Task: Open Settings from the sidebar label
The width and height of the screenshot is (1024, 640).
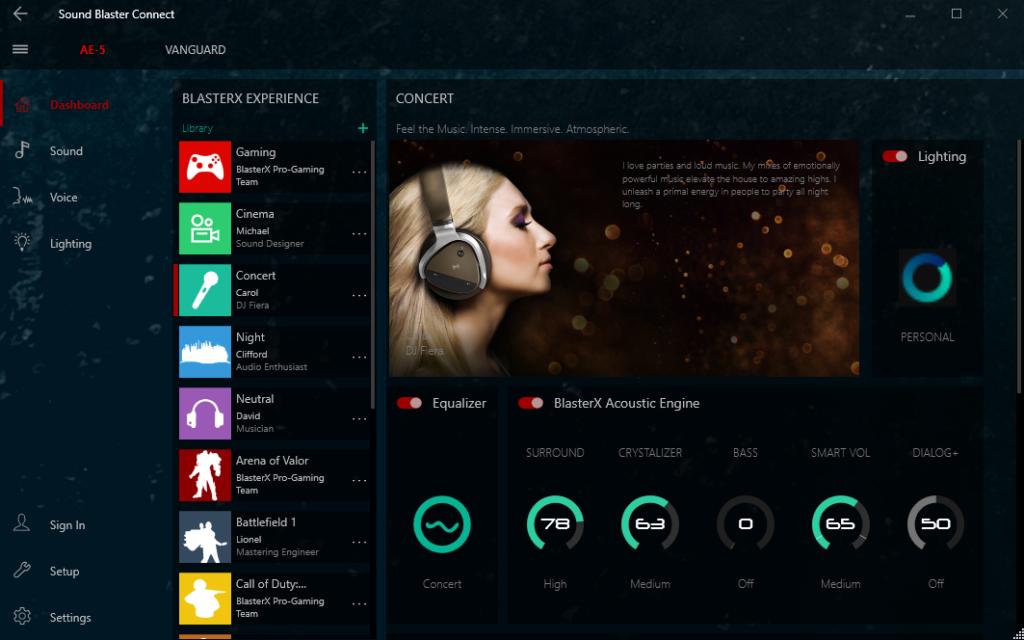Action: tap(70, 617)
